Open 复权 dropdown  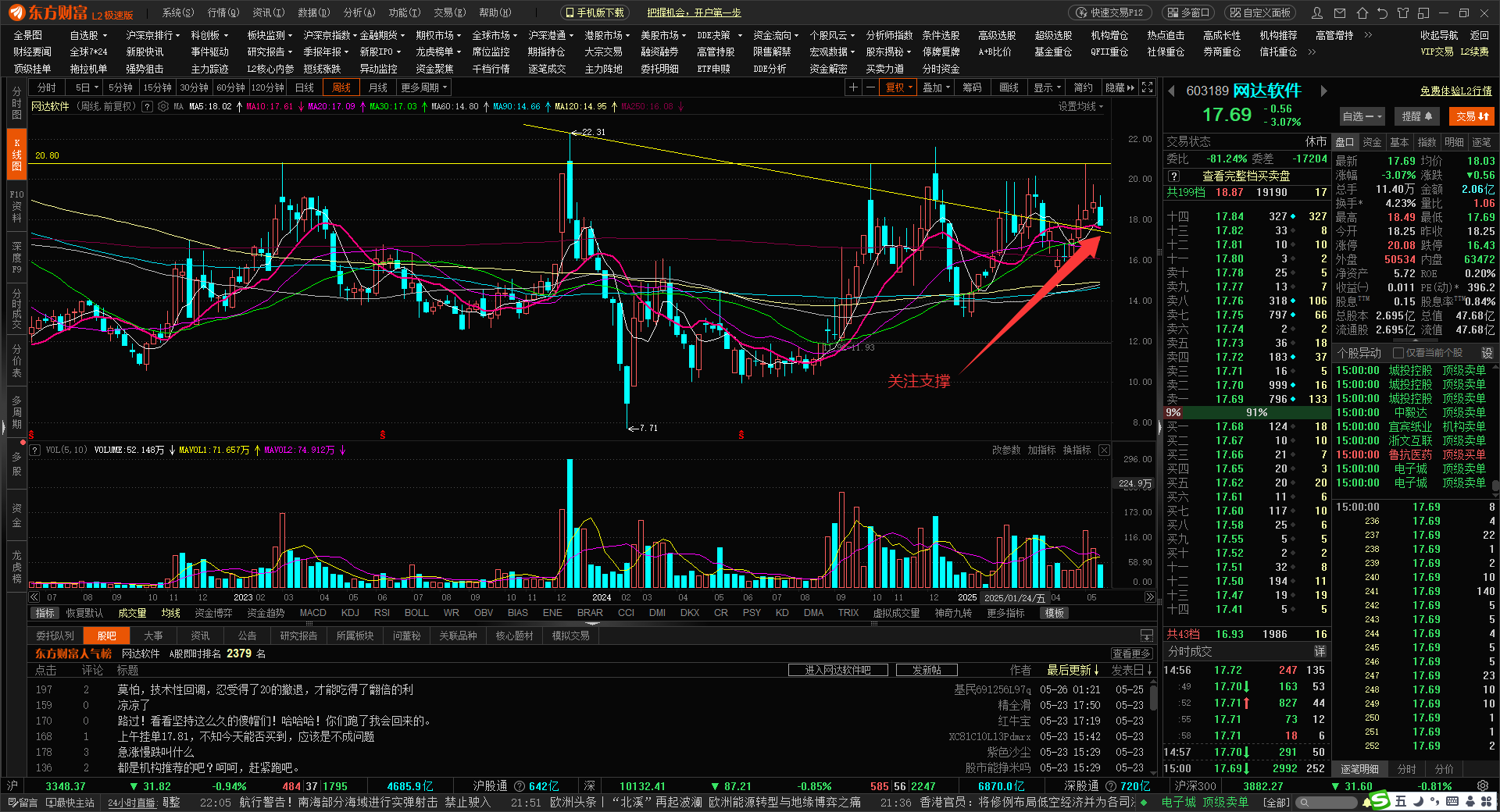click(898, 87)
